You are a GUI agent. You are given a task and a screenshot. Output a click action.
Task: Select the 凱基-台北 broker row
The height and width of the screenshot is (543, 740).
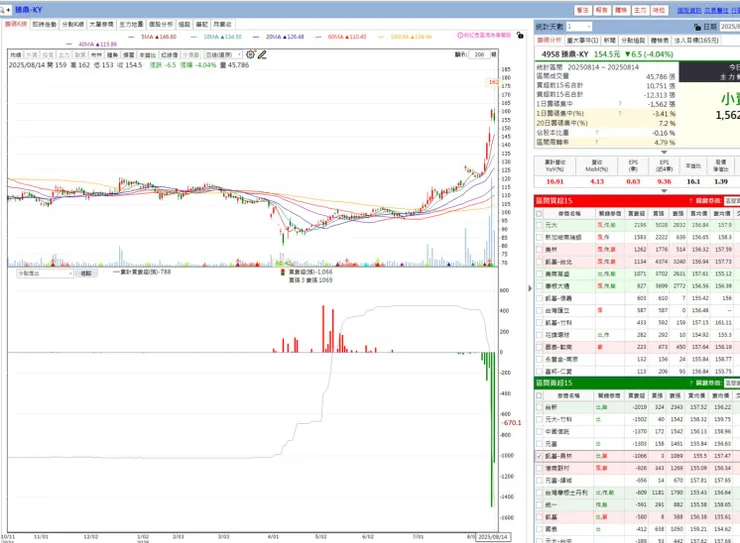[x=637, y=262]
